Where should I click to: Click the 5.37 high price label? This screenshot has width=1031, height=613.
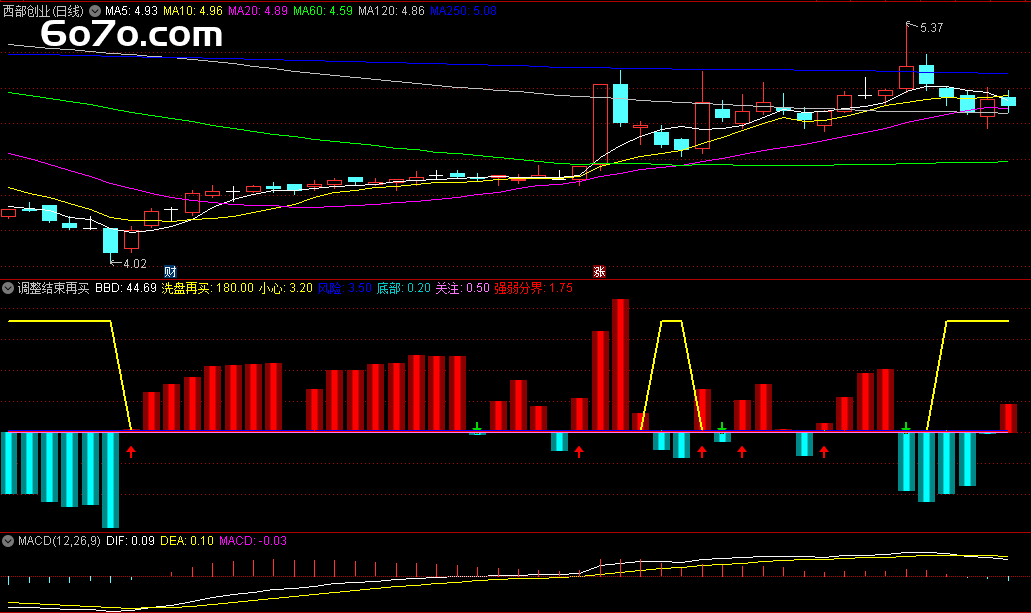click(x=931, y=28)
